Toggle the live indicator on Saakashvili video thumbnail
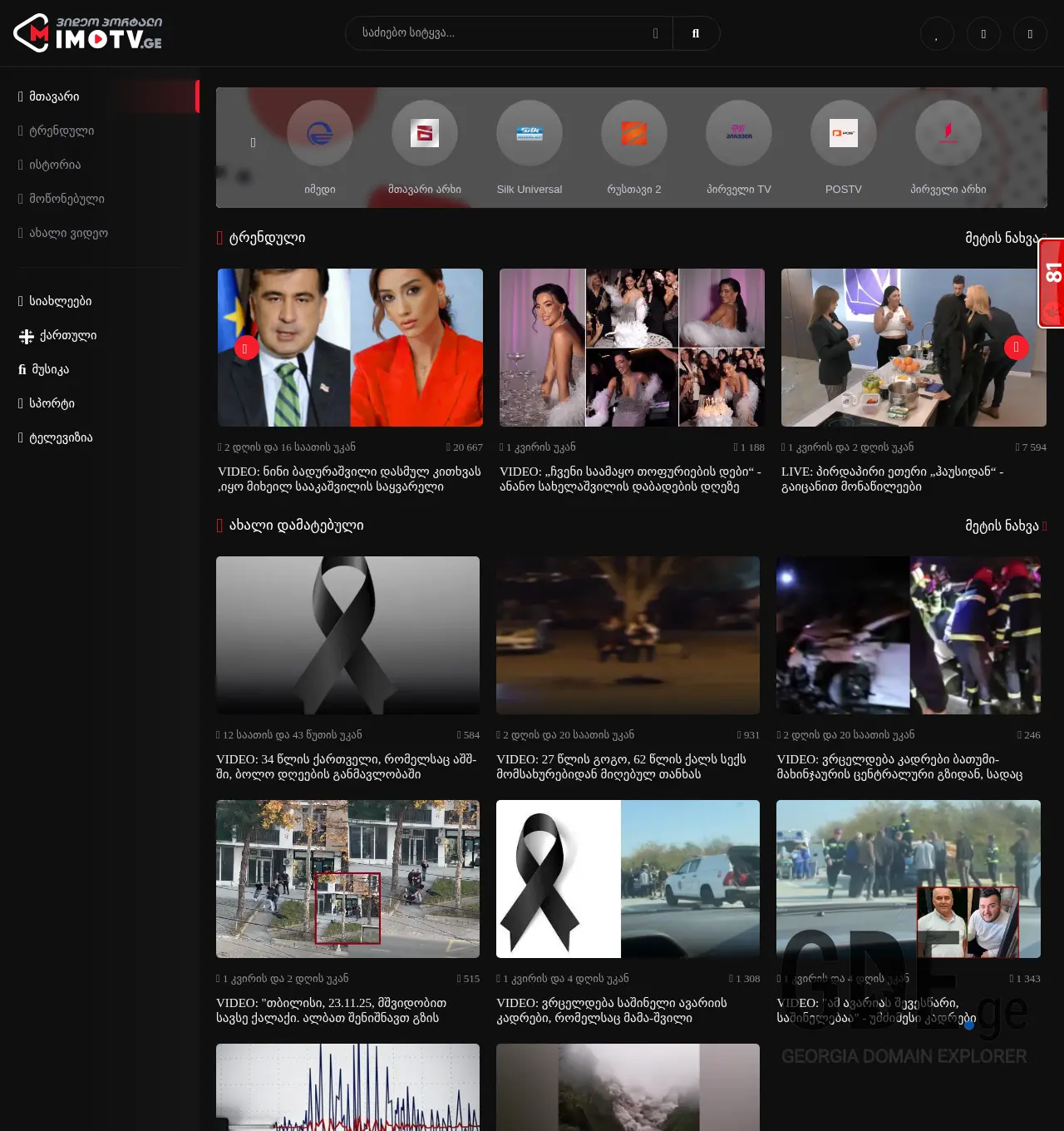This screenshot has height=1131, width=1064. tap(244, 346)
